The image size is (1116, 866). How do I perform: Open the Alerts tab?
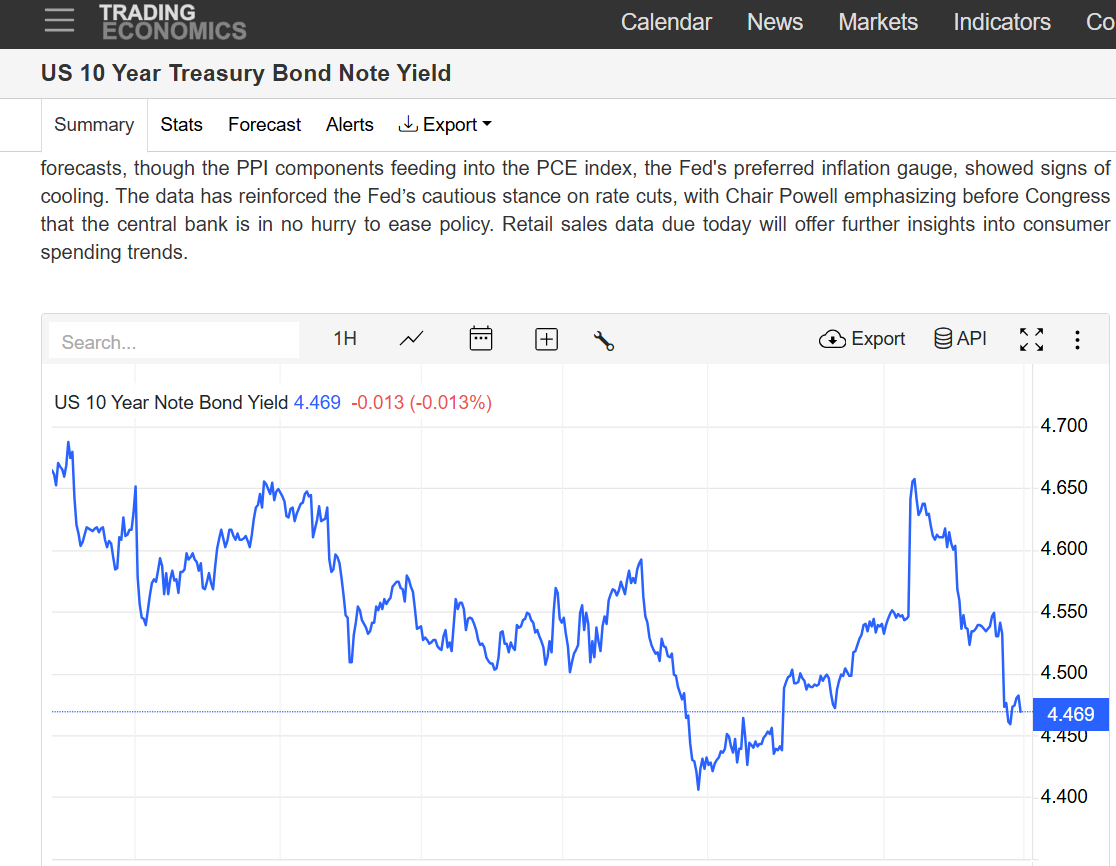click(x=350, y=125)
